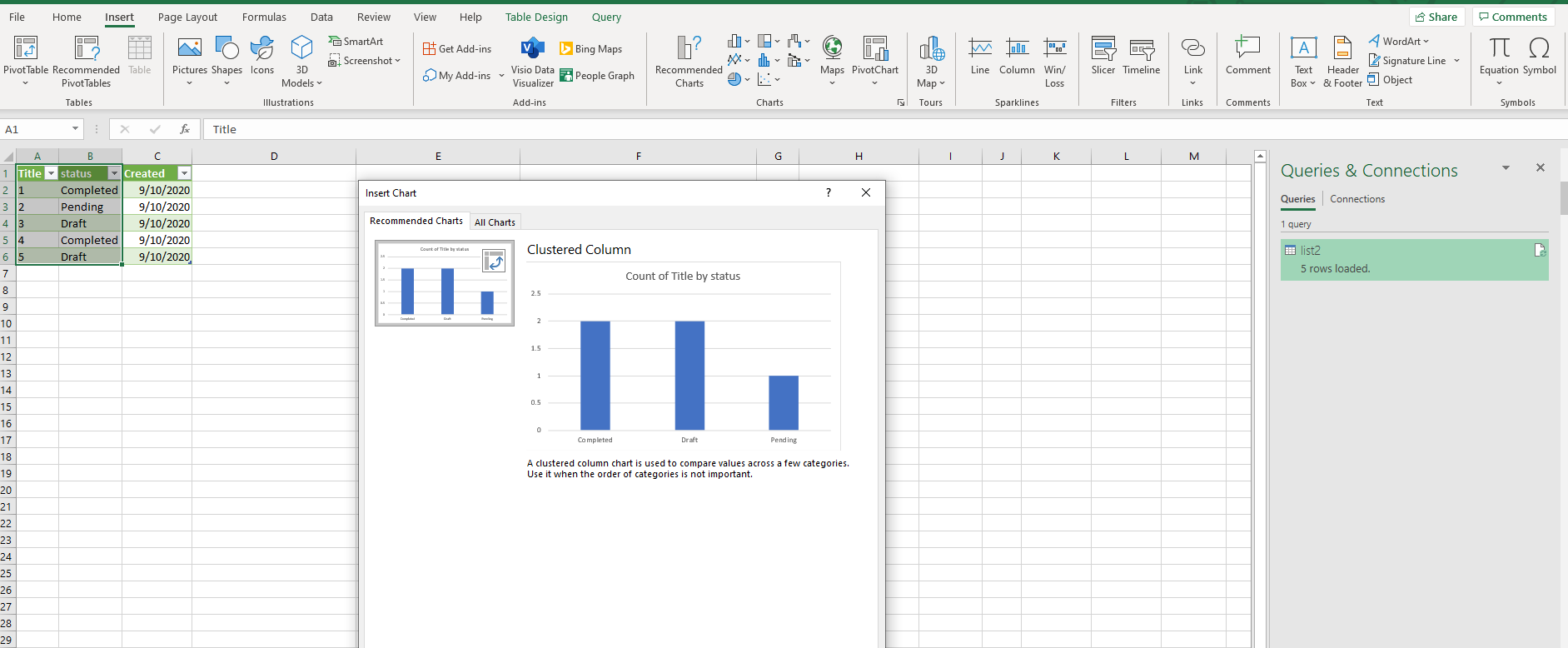1568x648 pixels.
Task: Expand My Add-ins dropdown
Action: [501, 76]
